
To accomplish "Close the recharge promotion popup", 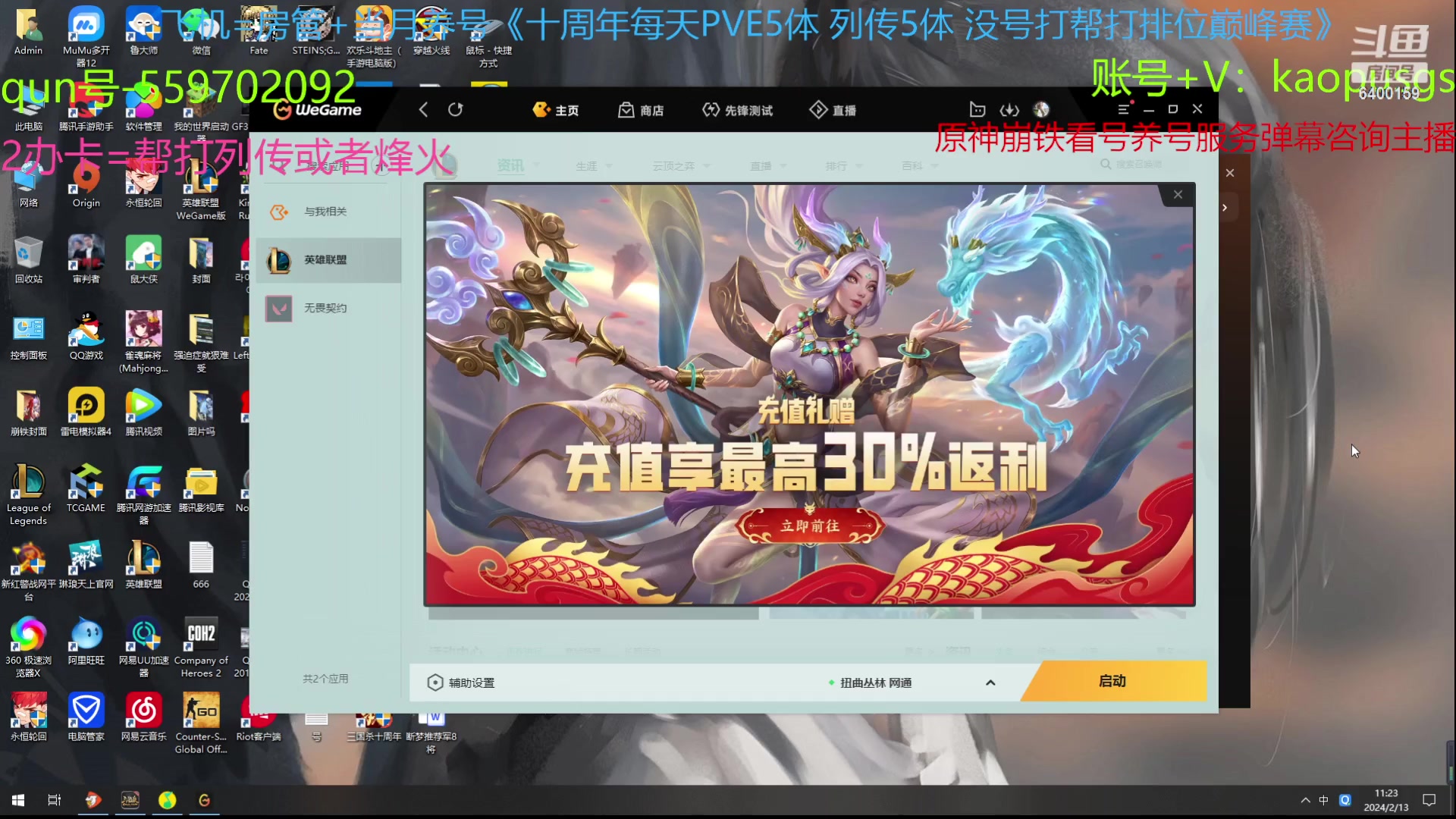I will [1178, 195].
